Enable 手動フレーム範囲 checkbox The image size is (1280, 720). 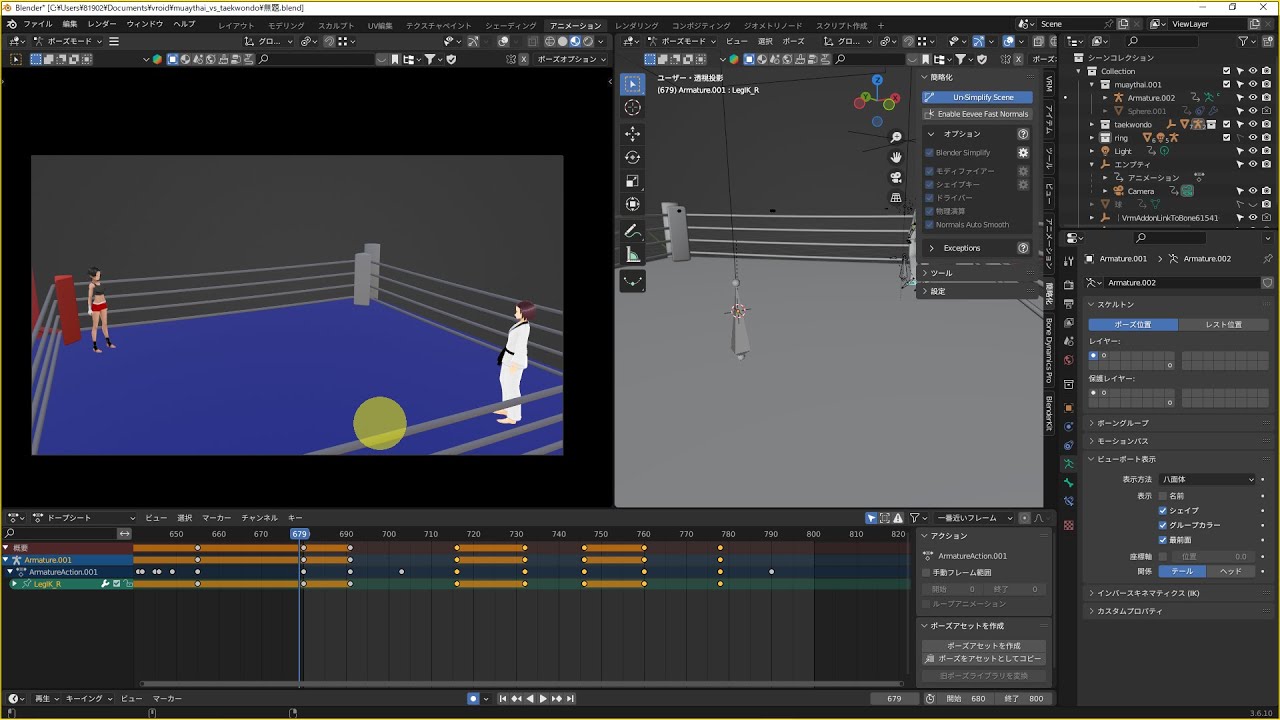tap(926, 573)
